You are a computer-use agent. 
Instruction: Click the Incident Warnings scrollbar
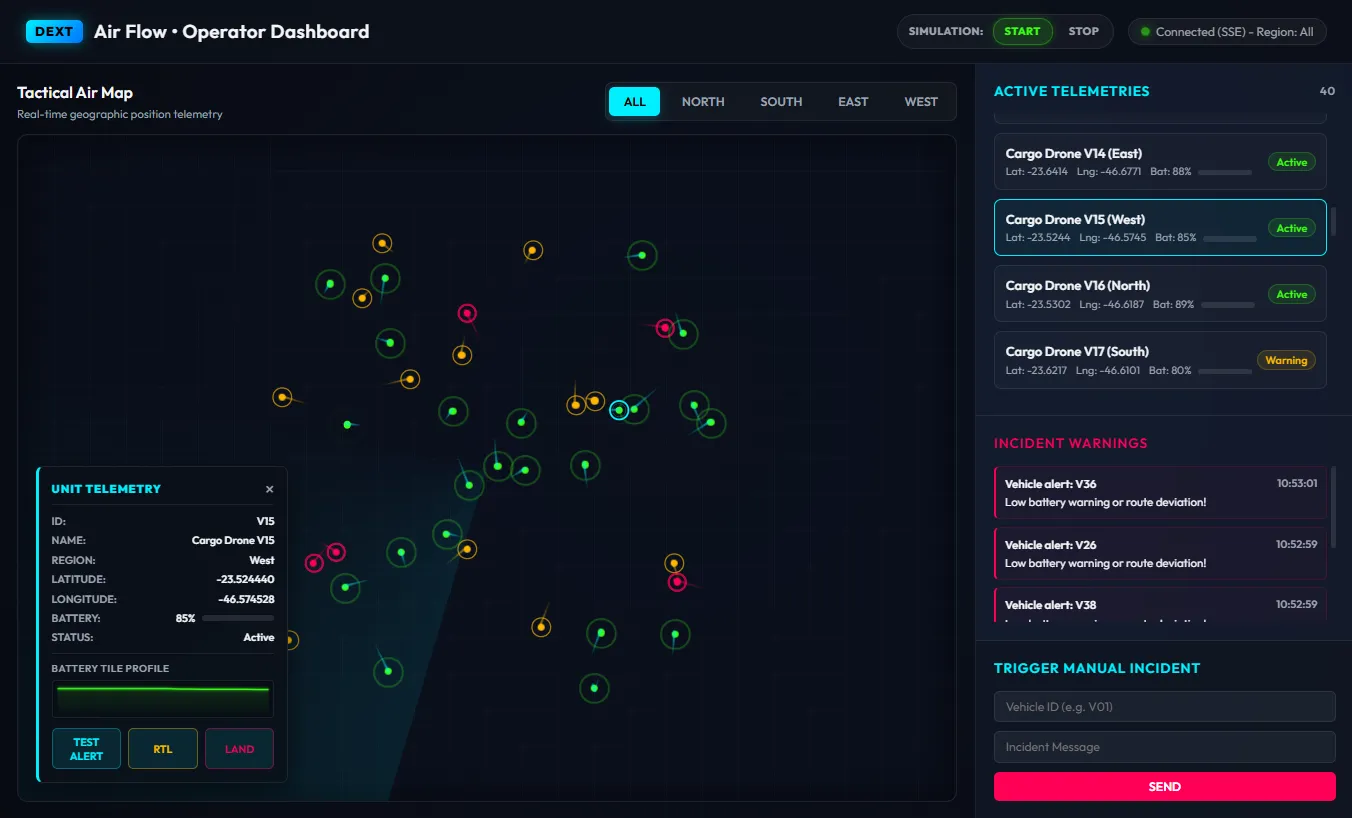[1333, 507]
